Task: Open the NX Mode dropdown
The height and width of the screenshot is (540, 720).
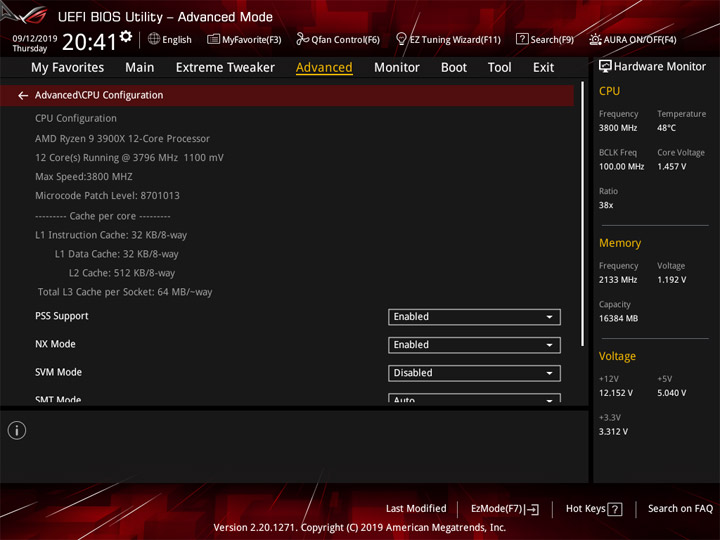Action: click(474, 345)
